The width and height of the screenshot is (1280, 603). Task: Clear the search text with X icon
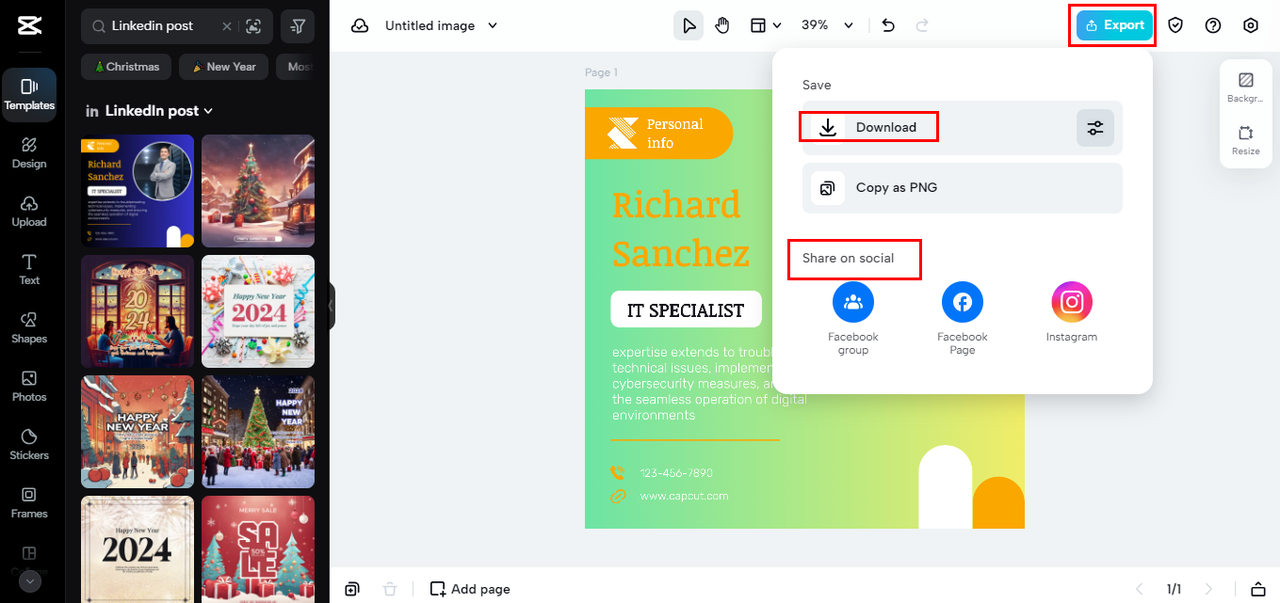pyautogui.click(x=226, y=26)
